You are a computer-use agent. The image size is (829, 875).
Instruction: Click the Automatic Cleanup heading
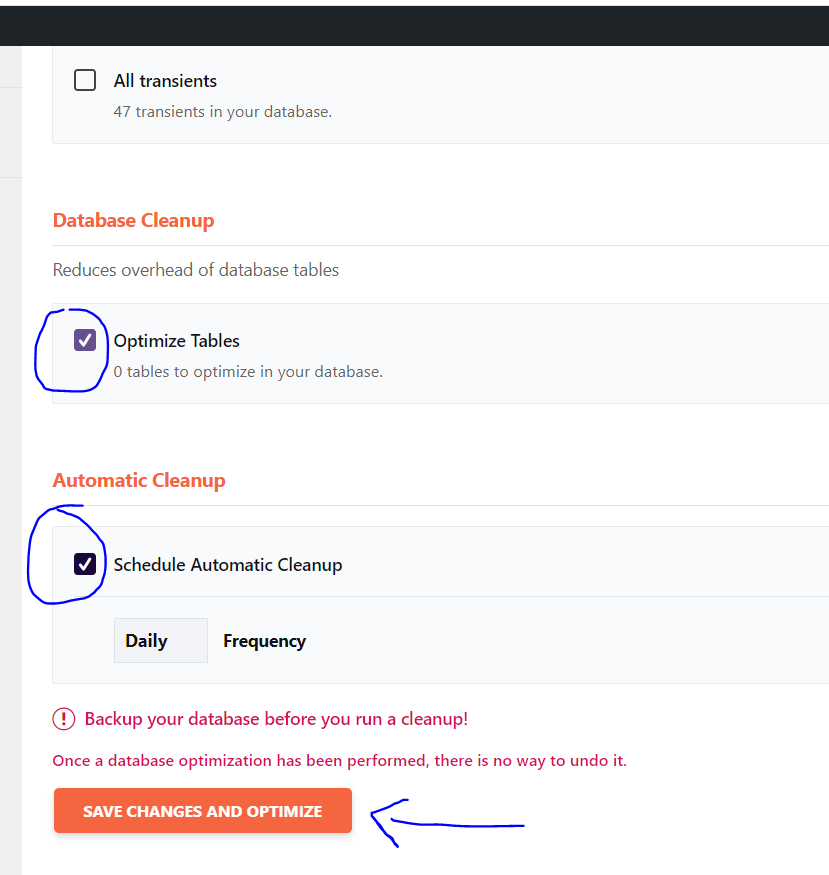click(139, 480)
